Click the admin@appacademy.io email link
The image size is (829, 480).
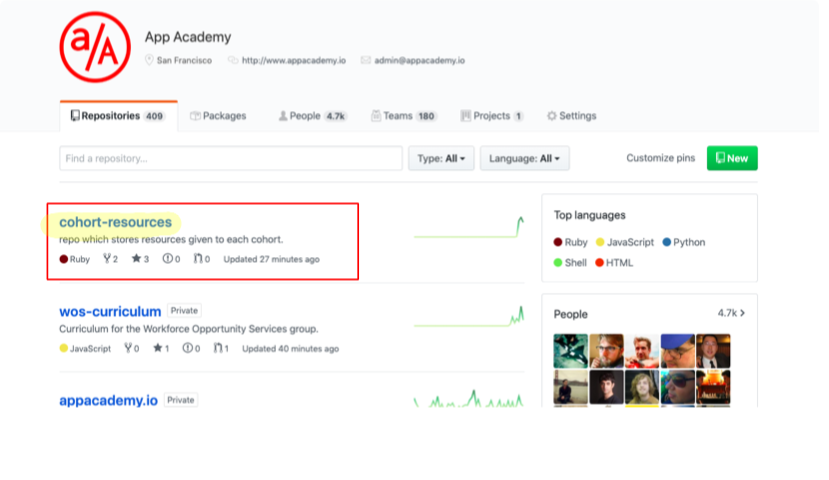point(419,60)
